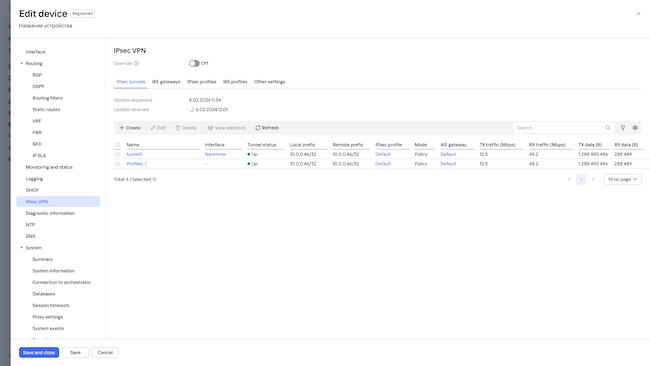Switch to IPsec tunnels tab

pyautogui.click(x=131, y=82)
